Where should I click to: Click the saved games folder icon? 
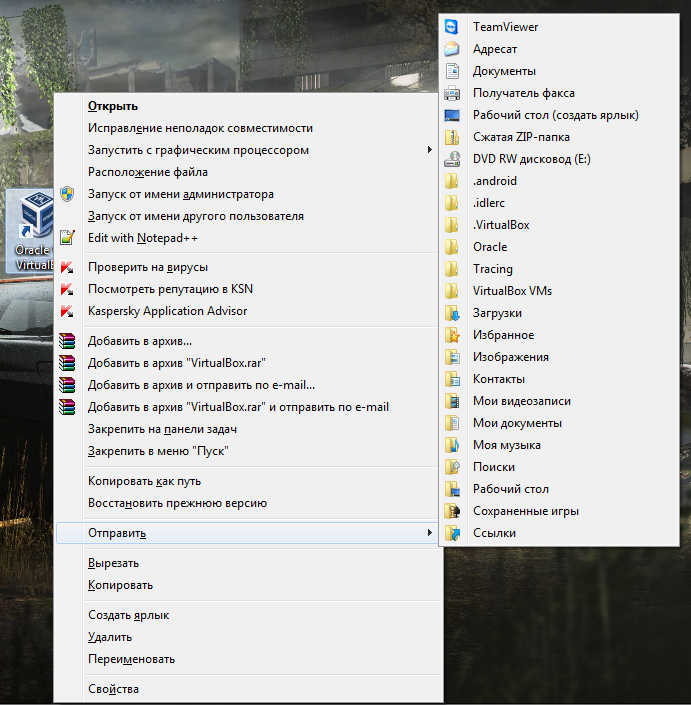coord(451,511)
